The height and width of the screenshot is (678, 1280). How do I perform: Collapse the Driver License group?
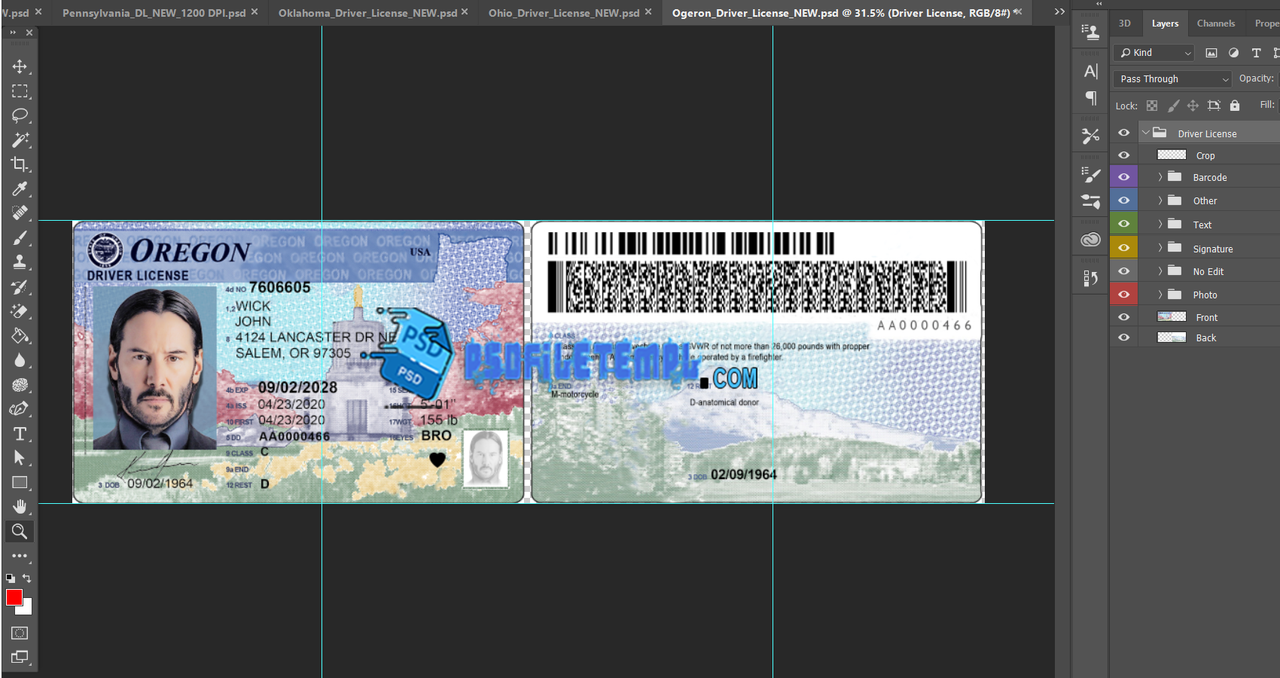tap(1145, 133)
